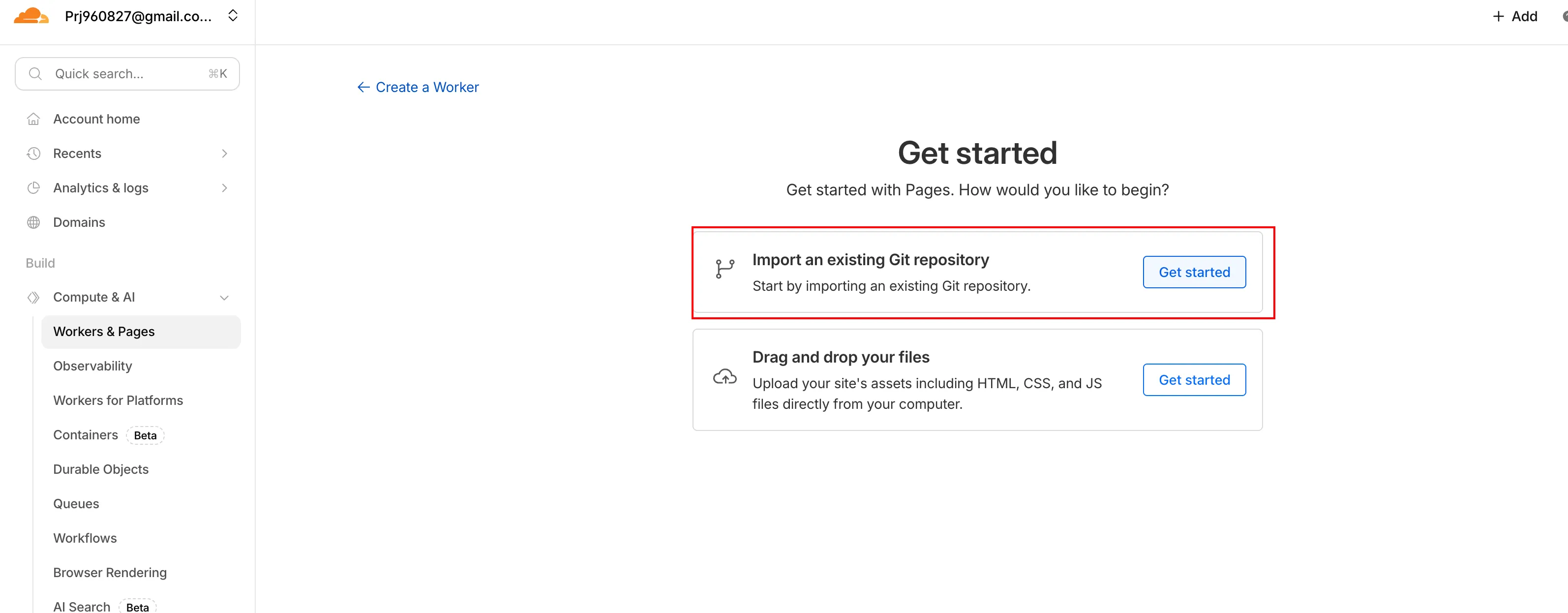Expand the Analytics & logs chevron
Image resolution: width=1568 pixels, height=613 pixels.
225,188
